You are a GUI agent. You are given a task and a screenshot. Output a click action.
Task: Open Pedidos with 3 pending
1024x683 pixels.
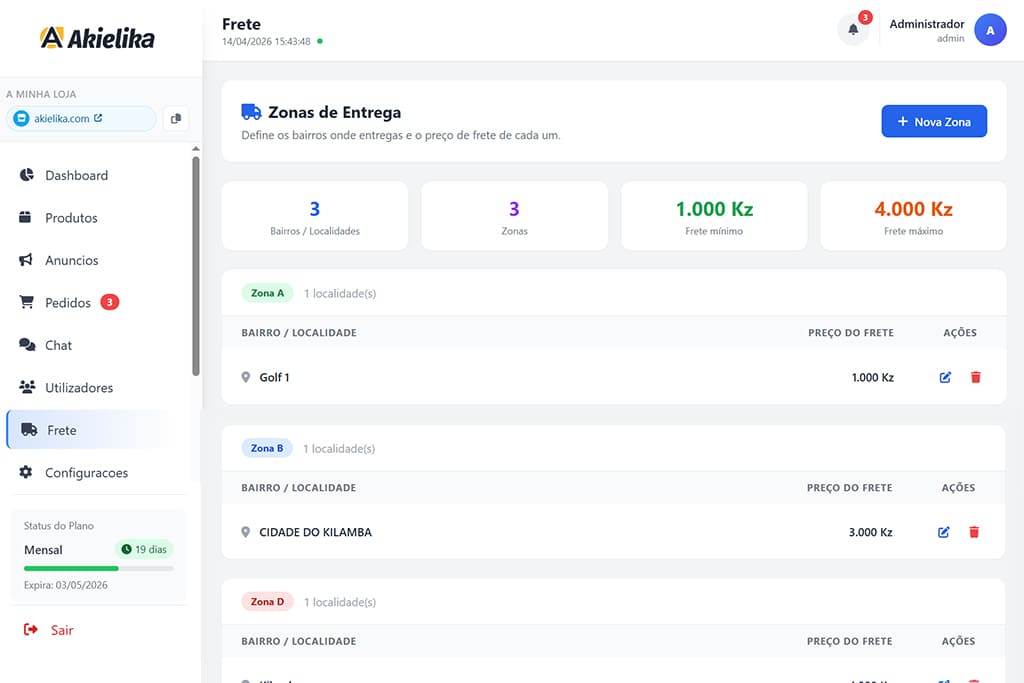click(x=68, y=303)
